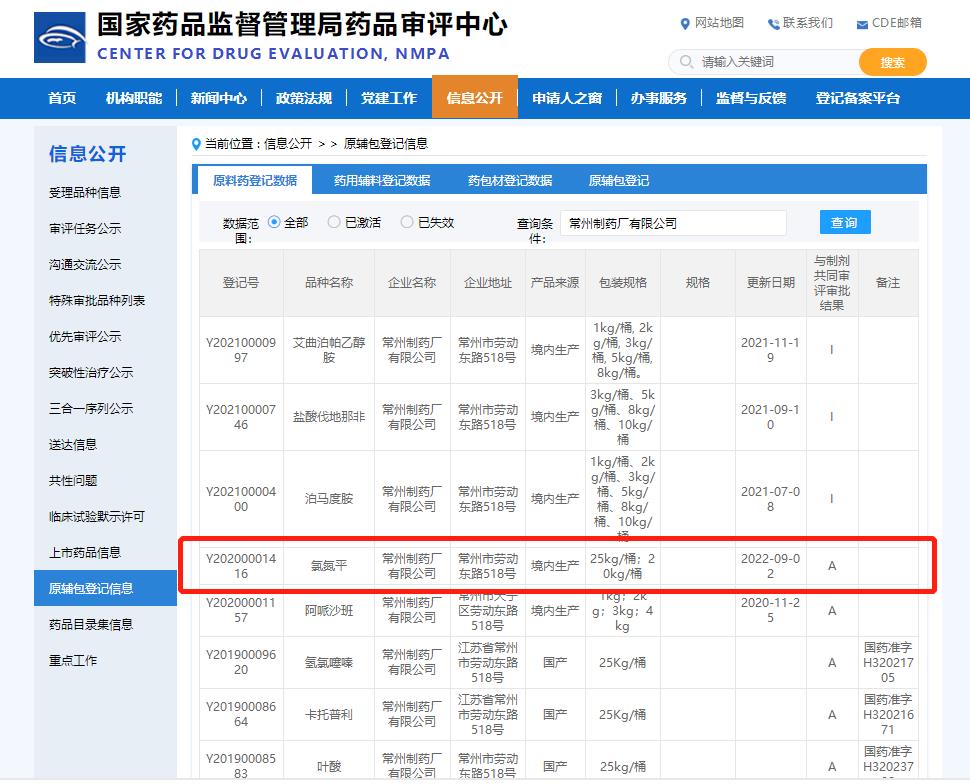Open 共性问题 in the sidebar
The width and height of the screenshot is (970, 784).
click(73, 480)
